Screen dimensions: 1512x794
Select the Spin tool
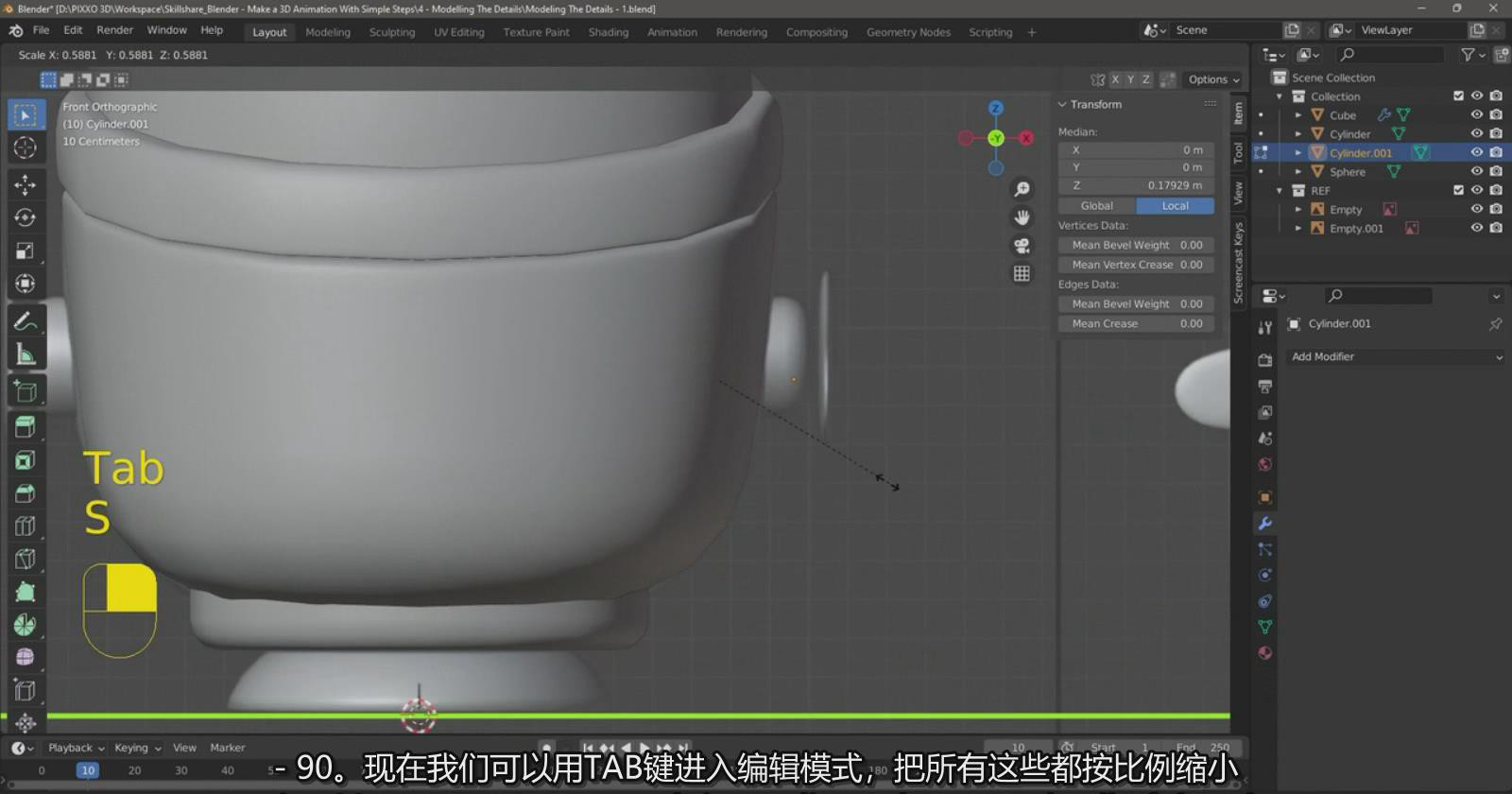26,625
